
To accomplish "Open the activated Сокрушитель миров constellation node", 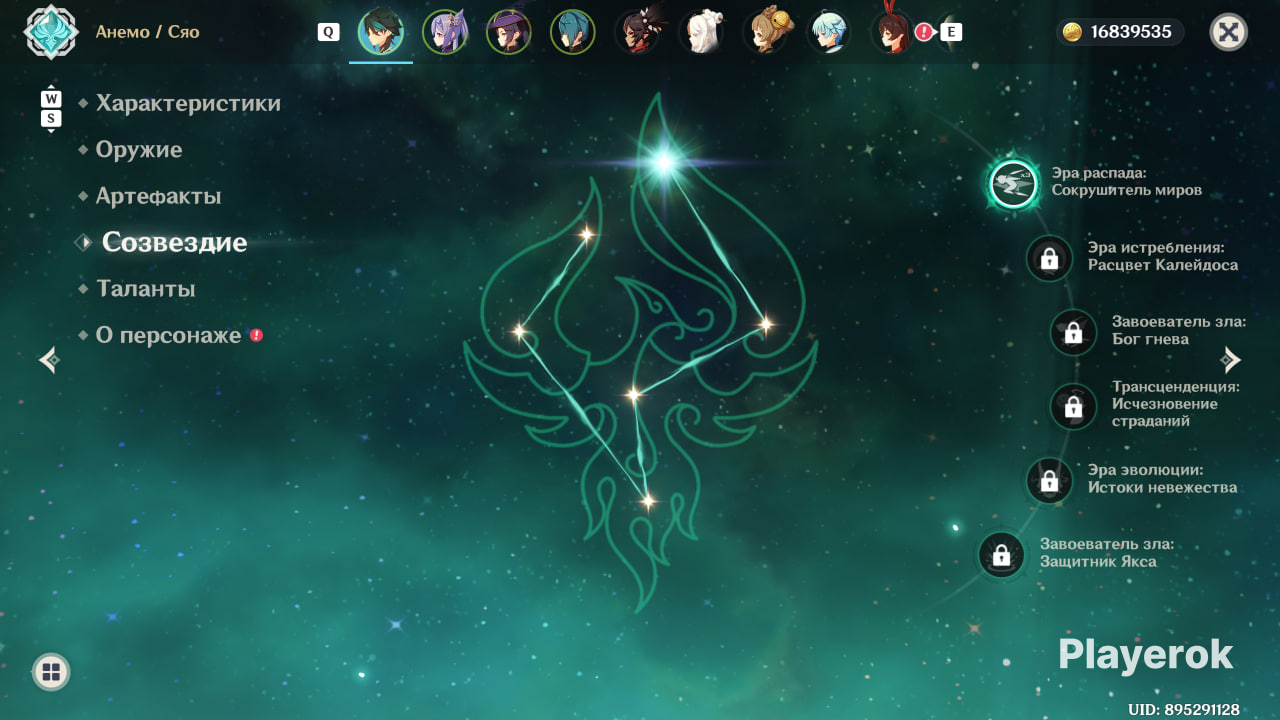I will (x=1014, y=184).
